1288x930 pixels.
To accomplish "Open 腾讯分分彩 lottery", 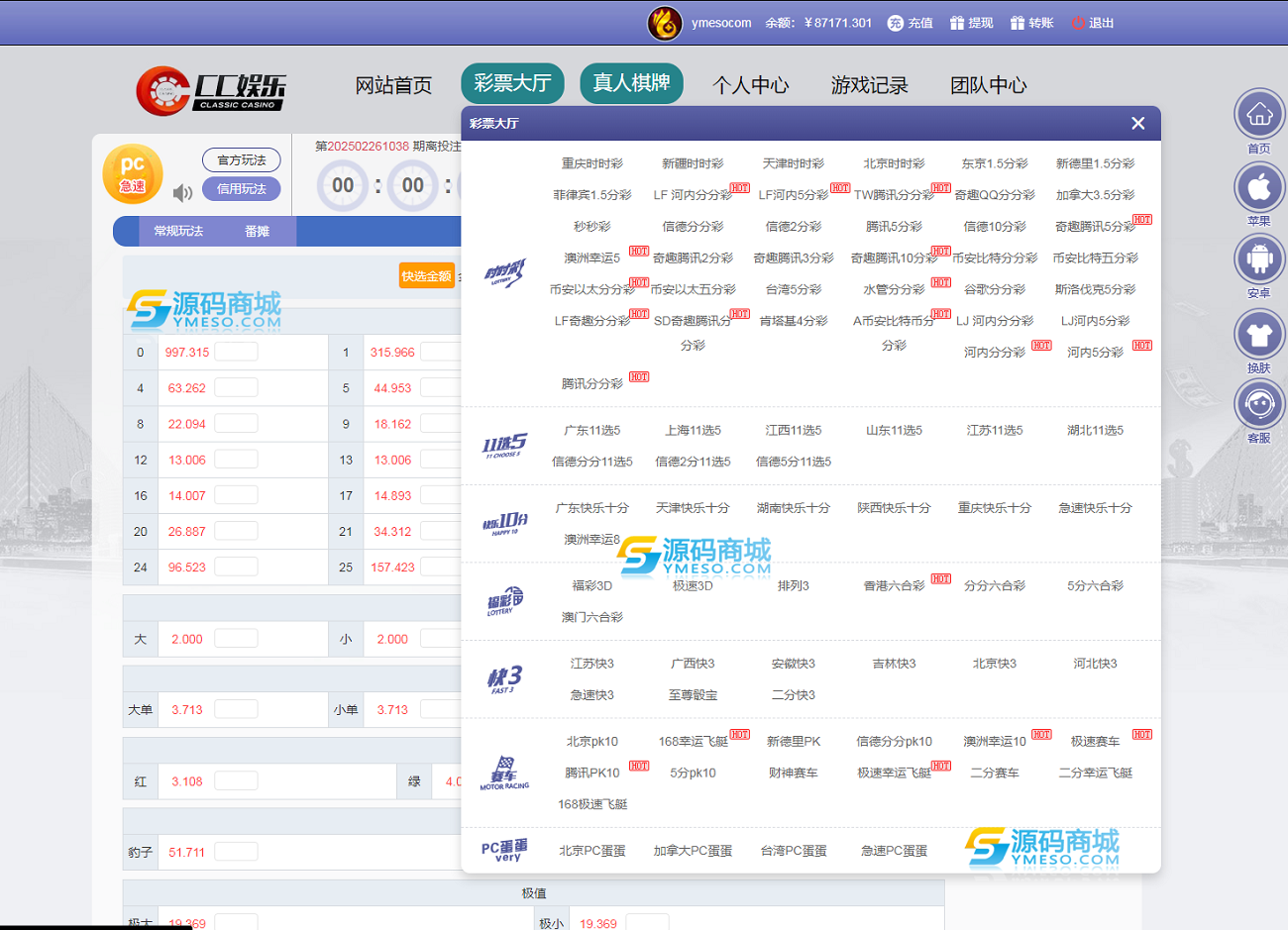I will click(592, 383).
